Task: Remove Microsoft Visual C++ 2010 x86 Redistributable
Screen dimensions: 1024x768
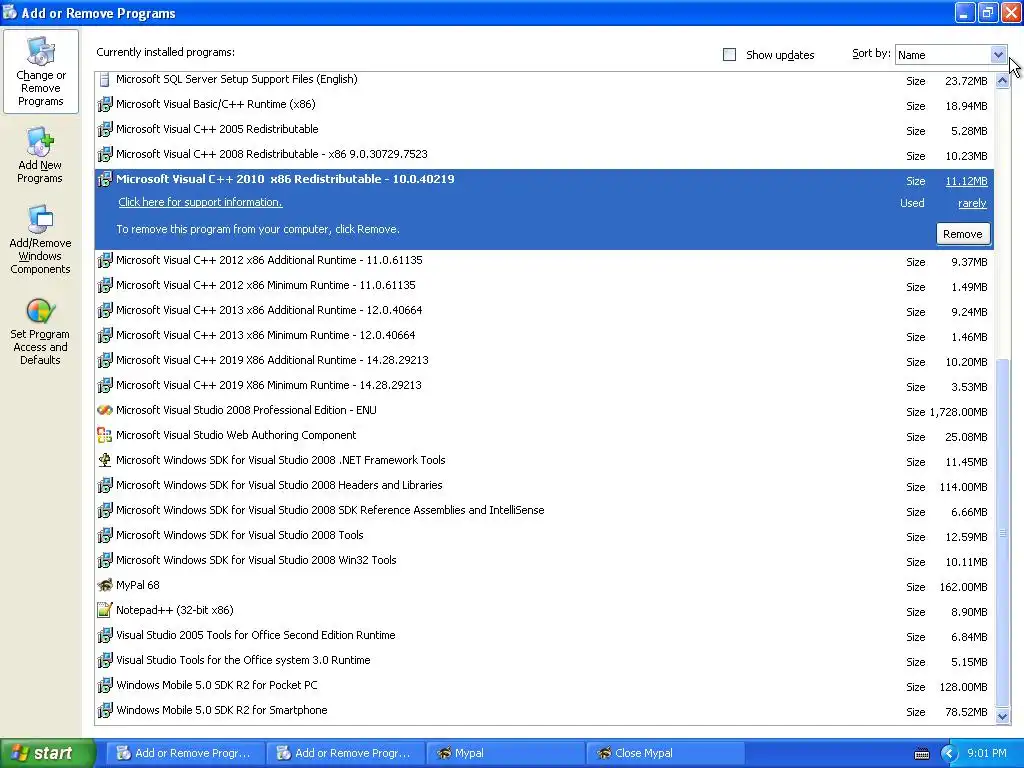Action: [x=963, y=234]
